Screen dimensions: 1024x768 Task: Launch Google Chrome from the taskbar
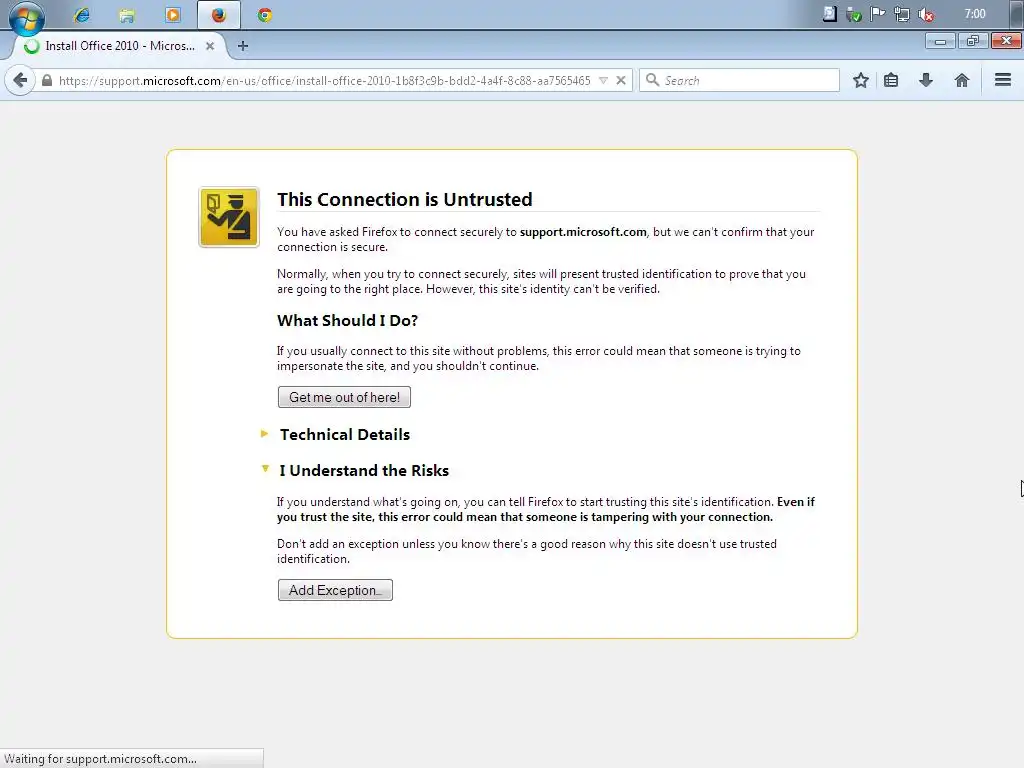(264, 15)
